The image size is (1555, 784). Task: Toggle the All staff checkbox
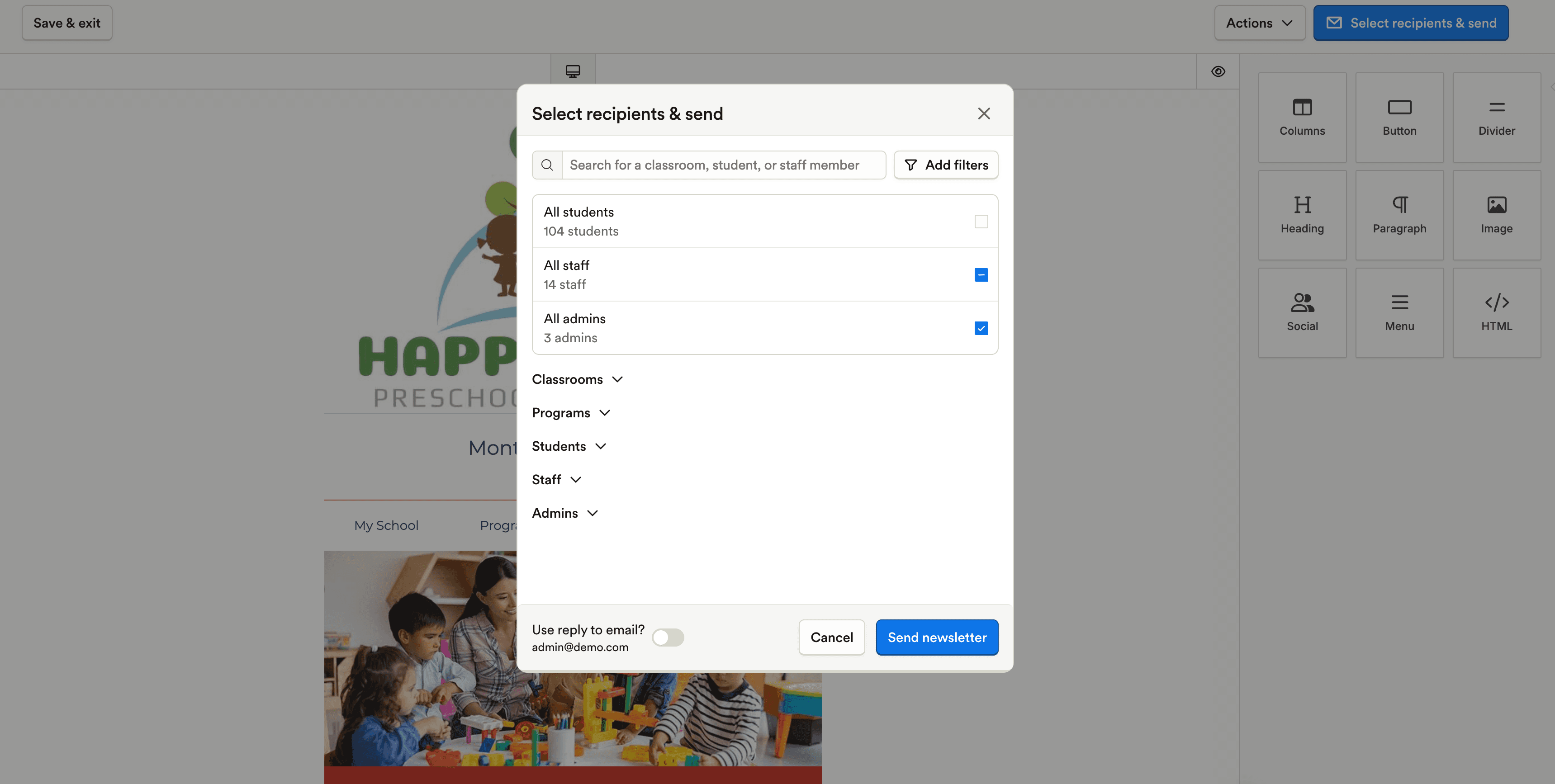tap(981, 275)
